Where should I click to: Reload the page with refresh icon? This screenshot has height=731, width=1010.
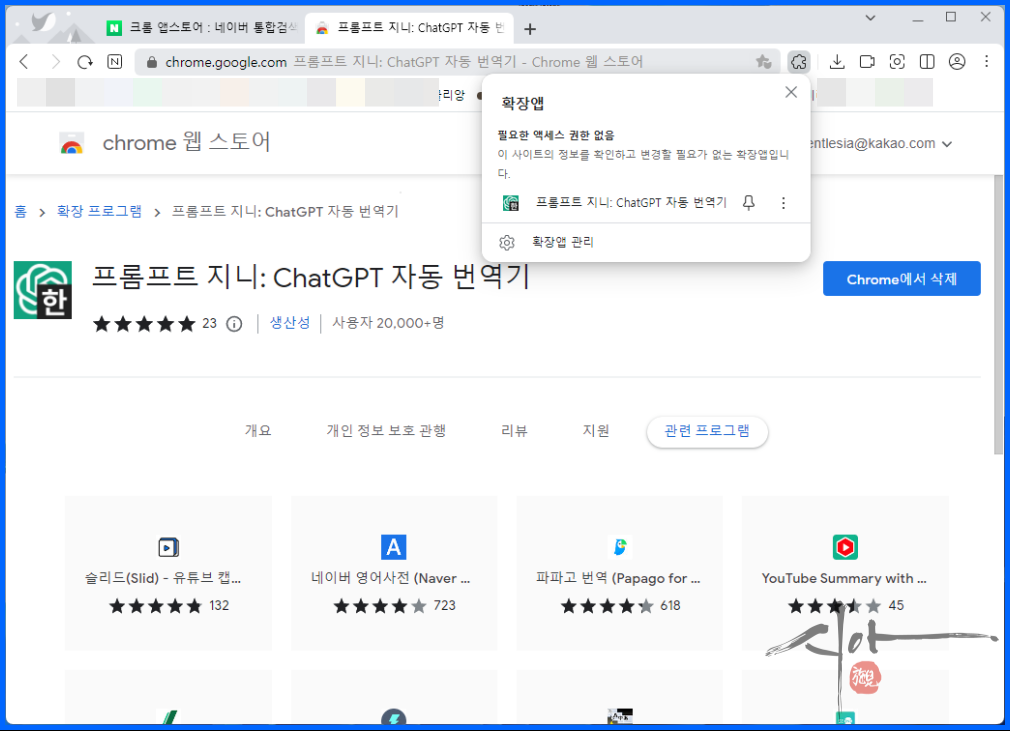[85, 62]
